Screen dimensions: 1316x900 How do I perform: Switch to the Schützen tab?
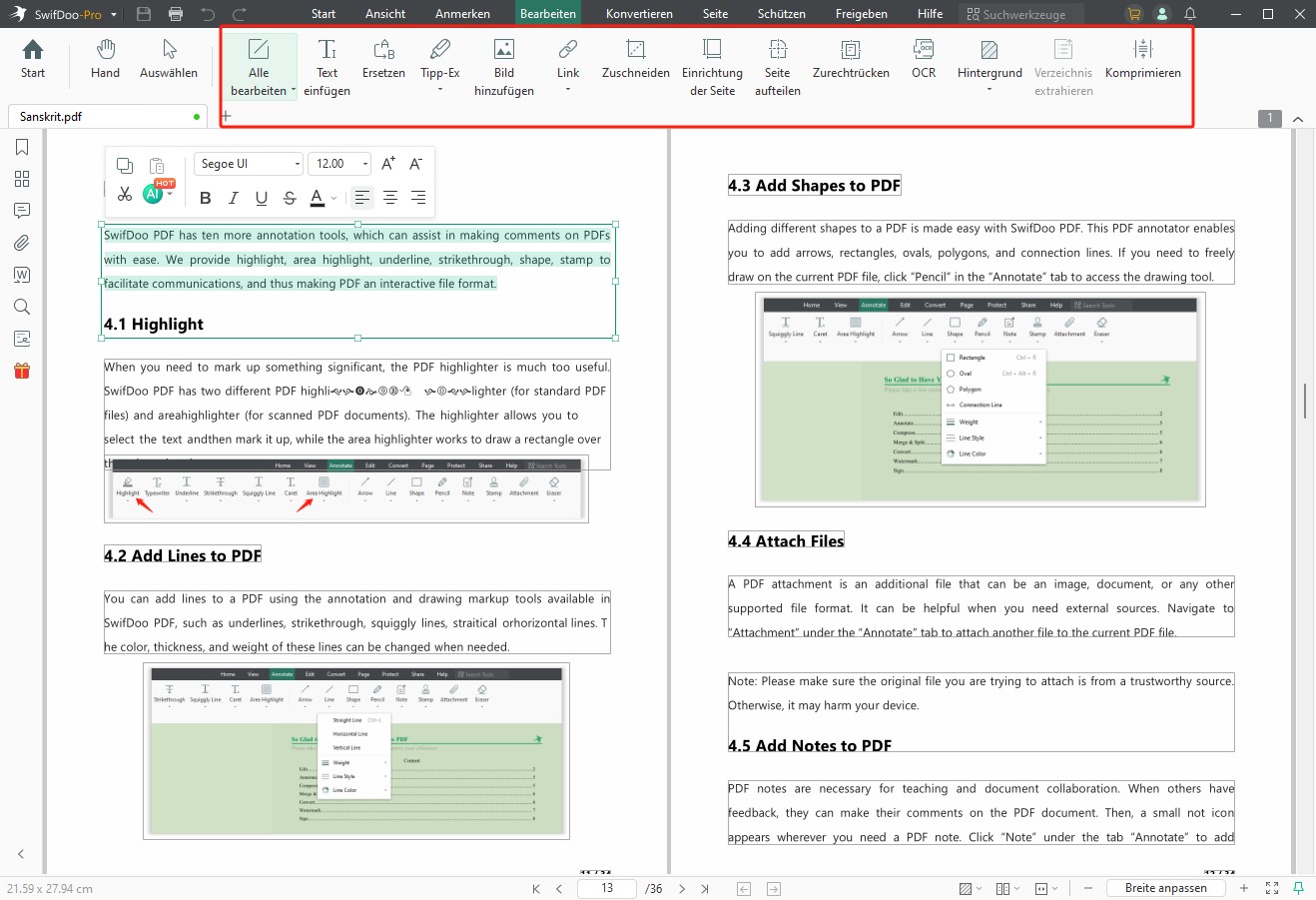click(782, 14)
